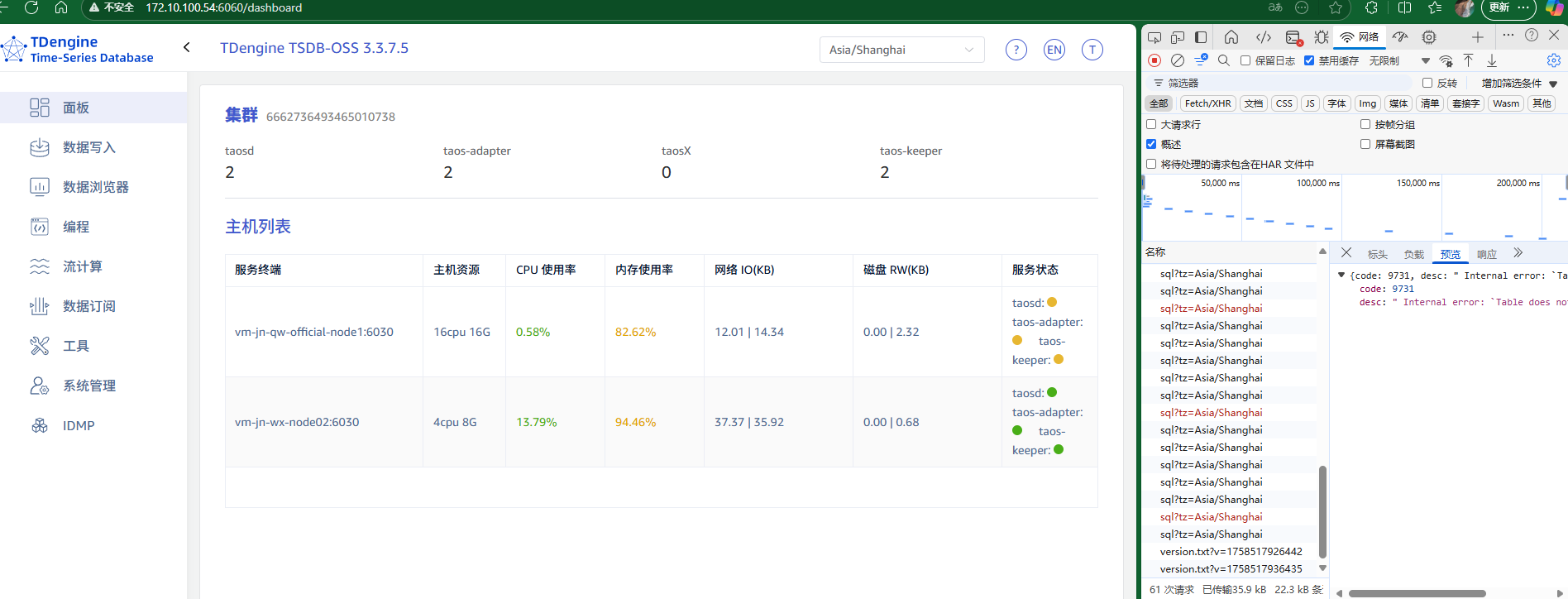Select the version.txt?v=1758517926442 request
Screen dimensions: 1568x599
(x=1231, y=552)
